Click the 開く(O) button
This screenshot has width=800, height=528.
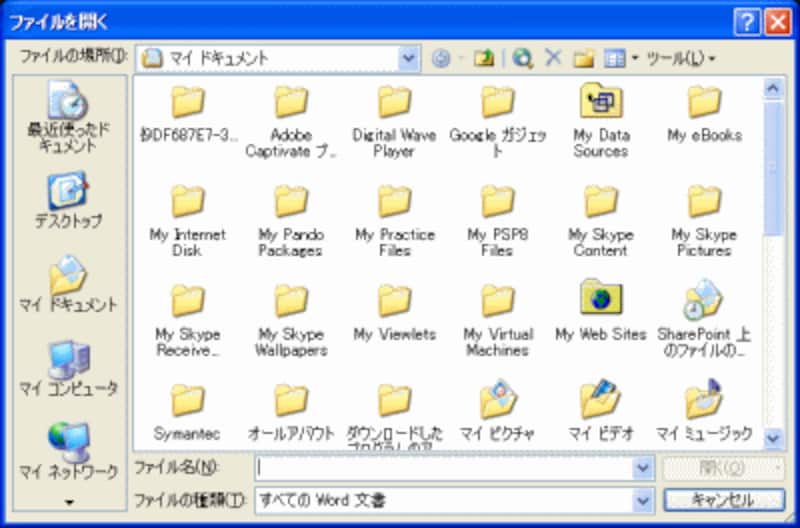point(723,468)
